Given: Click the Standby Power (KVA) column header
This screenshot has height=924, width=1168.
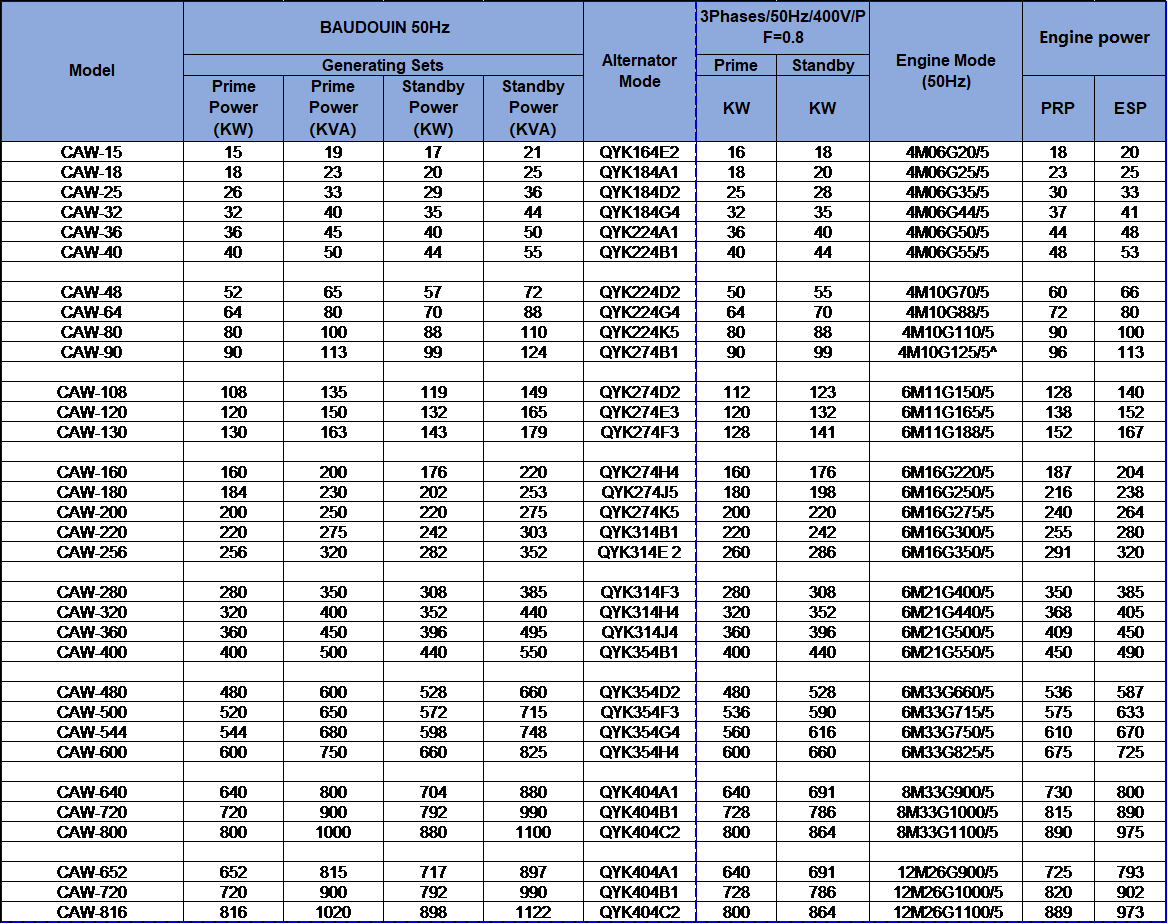Looking at the screenshot, I should click(x=533, y=108).
